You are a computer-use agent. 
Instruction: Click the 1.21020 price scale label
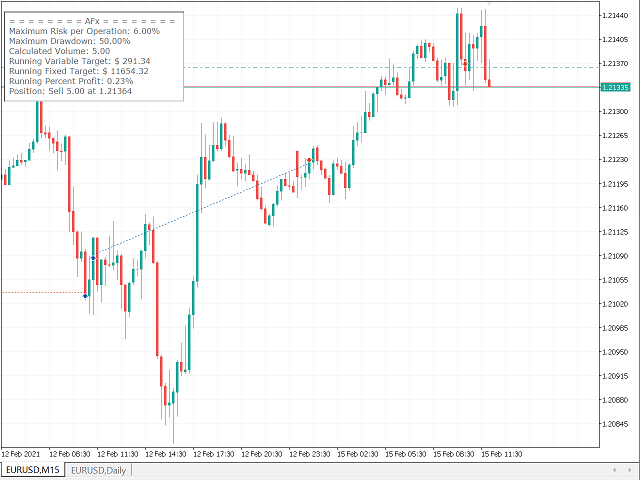pos(615,304)
